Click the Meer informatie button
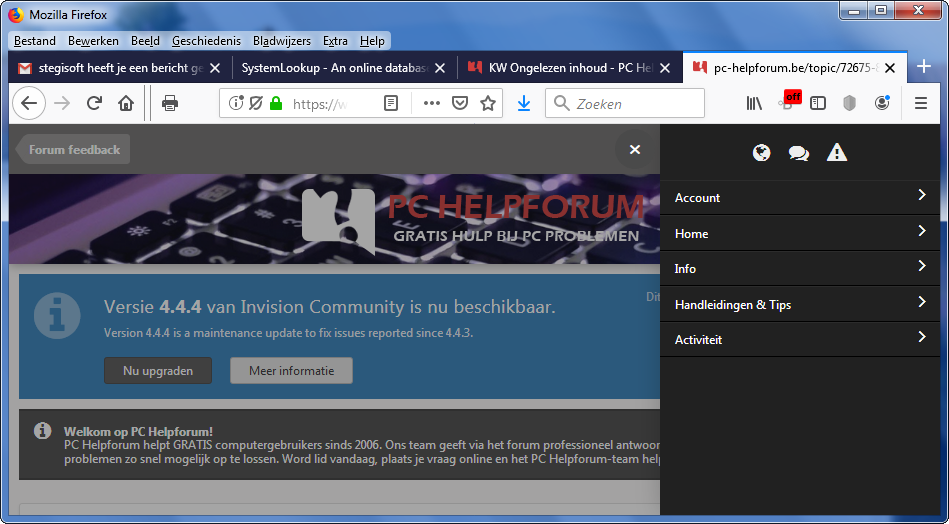Screen dimensions: 949x524 (x=291, y=370)
